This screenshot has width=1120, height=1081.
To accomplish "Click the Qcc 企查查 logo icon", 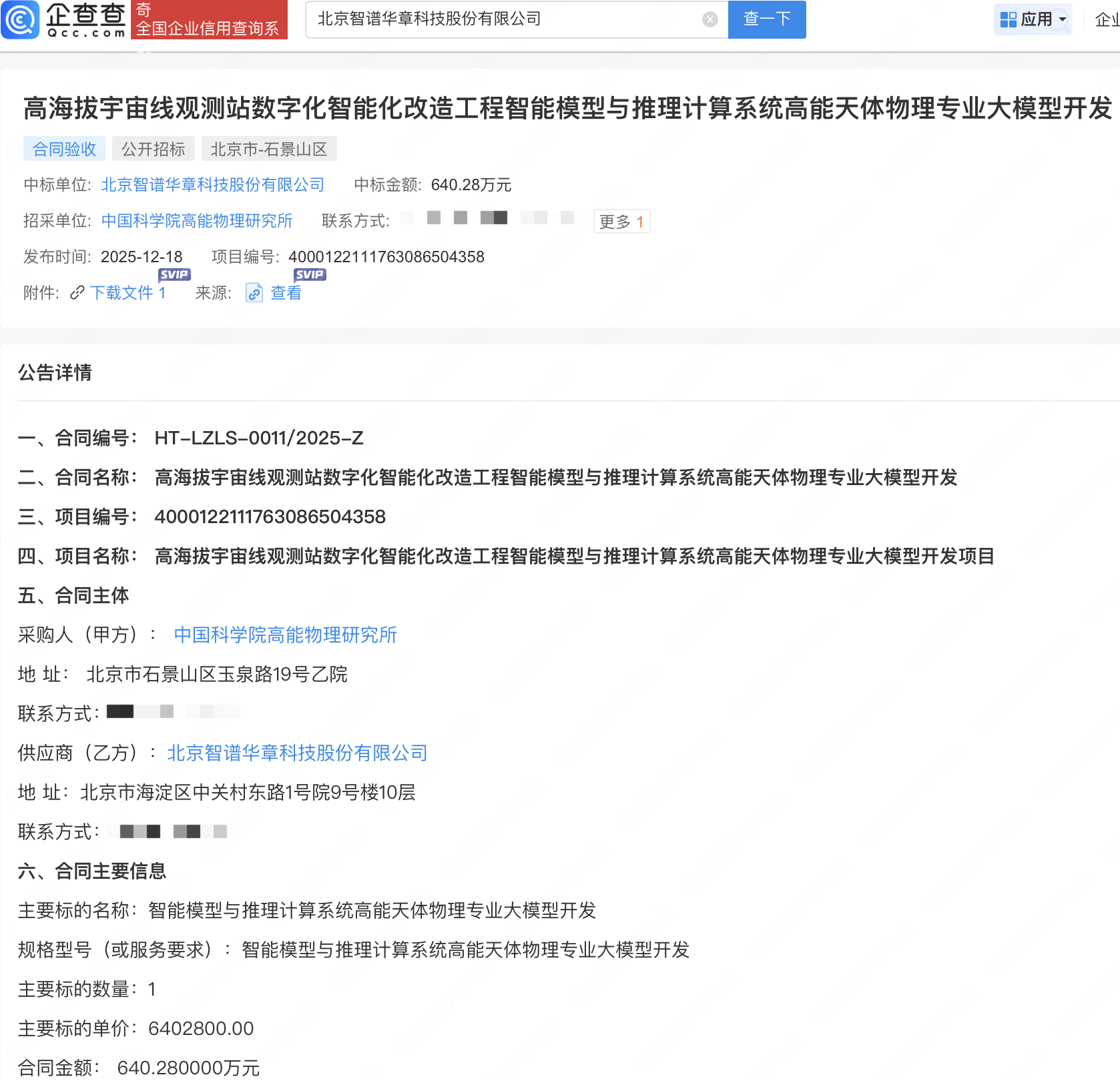I will click(21, 20).
